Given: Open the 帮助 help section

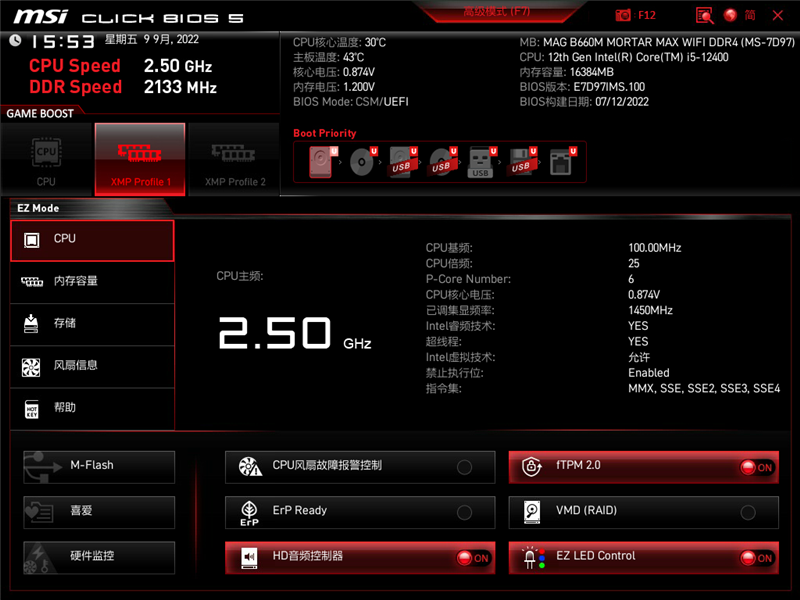Looking at the screenshot, I should pyautogui.click(x=92, y=409).
